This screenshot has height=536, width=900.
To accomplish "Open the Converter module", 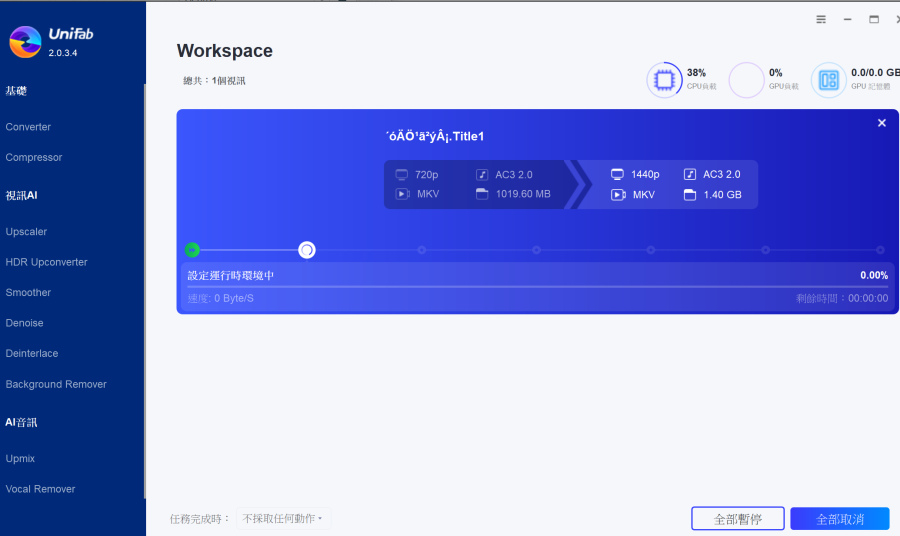I will coord(28,127).
